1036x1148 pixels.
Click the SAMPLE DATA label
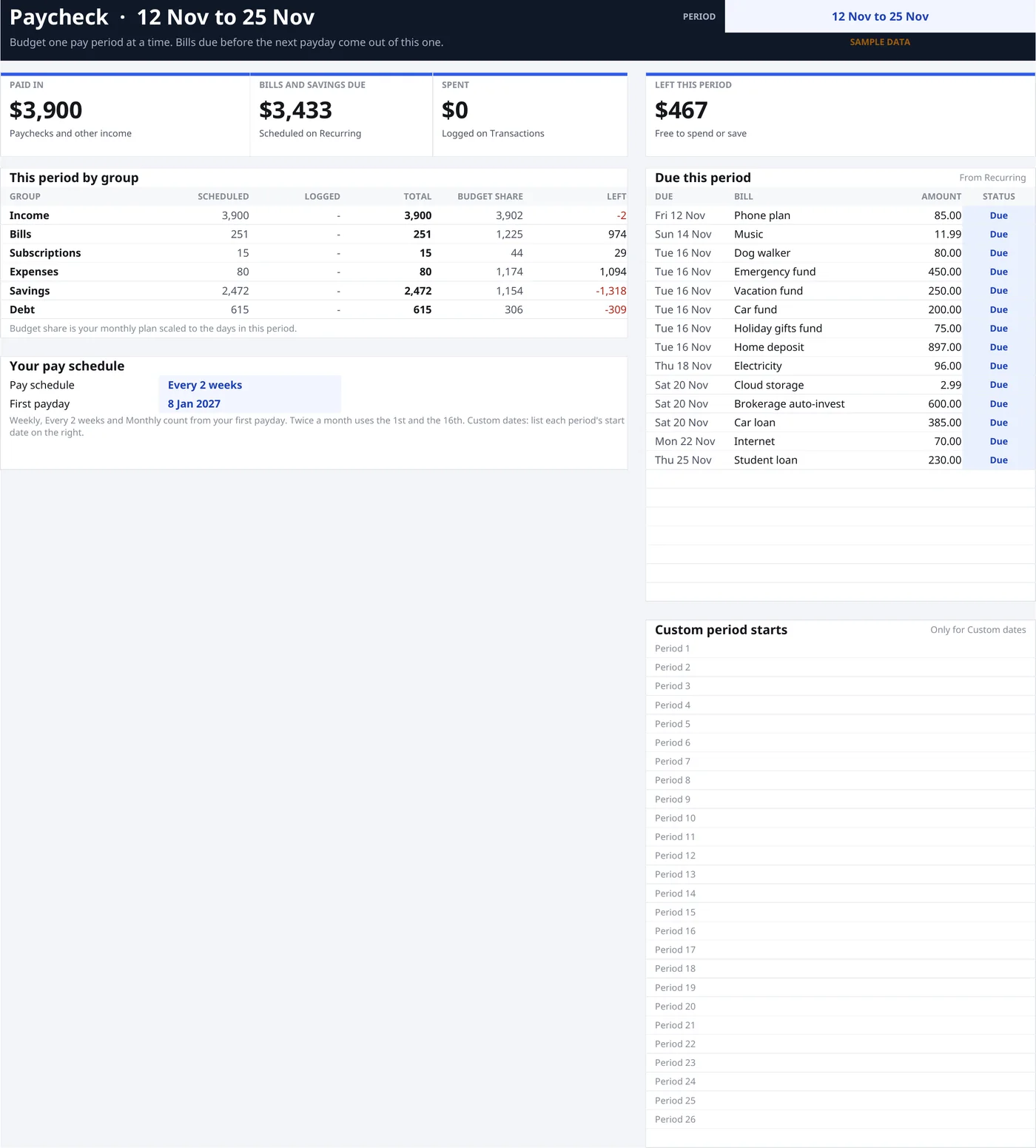[x=880, y=42]
